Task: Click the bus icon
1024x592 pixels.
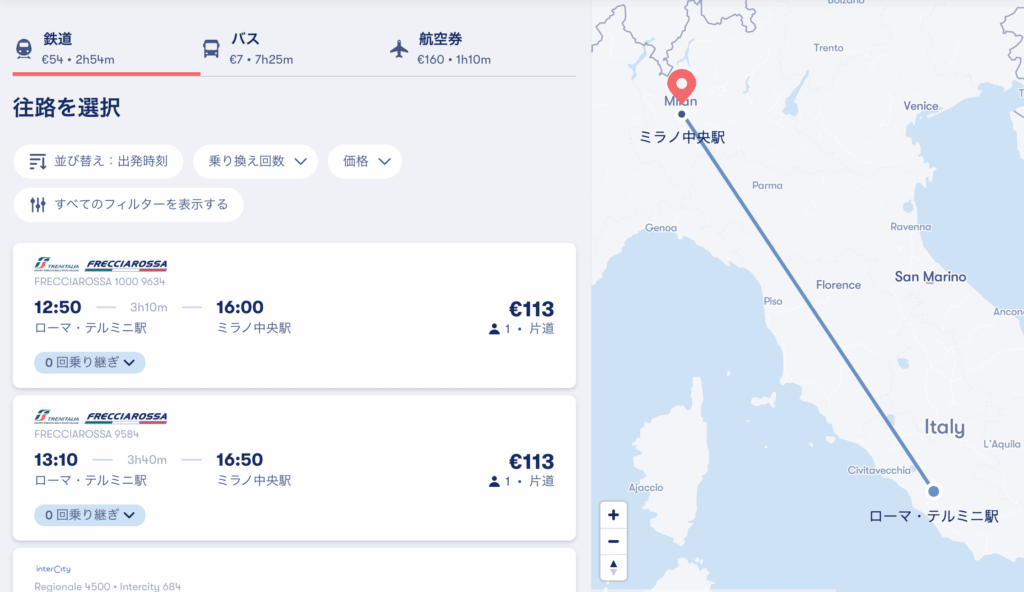Action: (211, 49)
